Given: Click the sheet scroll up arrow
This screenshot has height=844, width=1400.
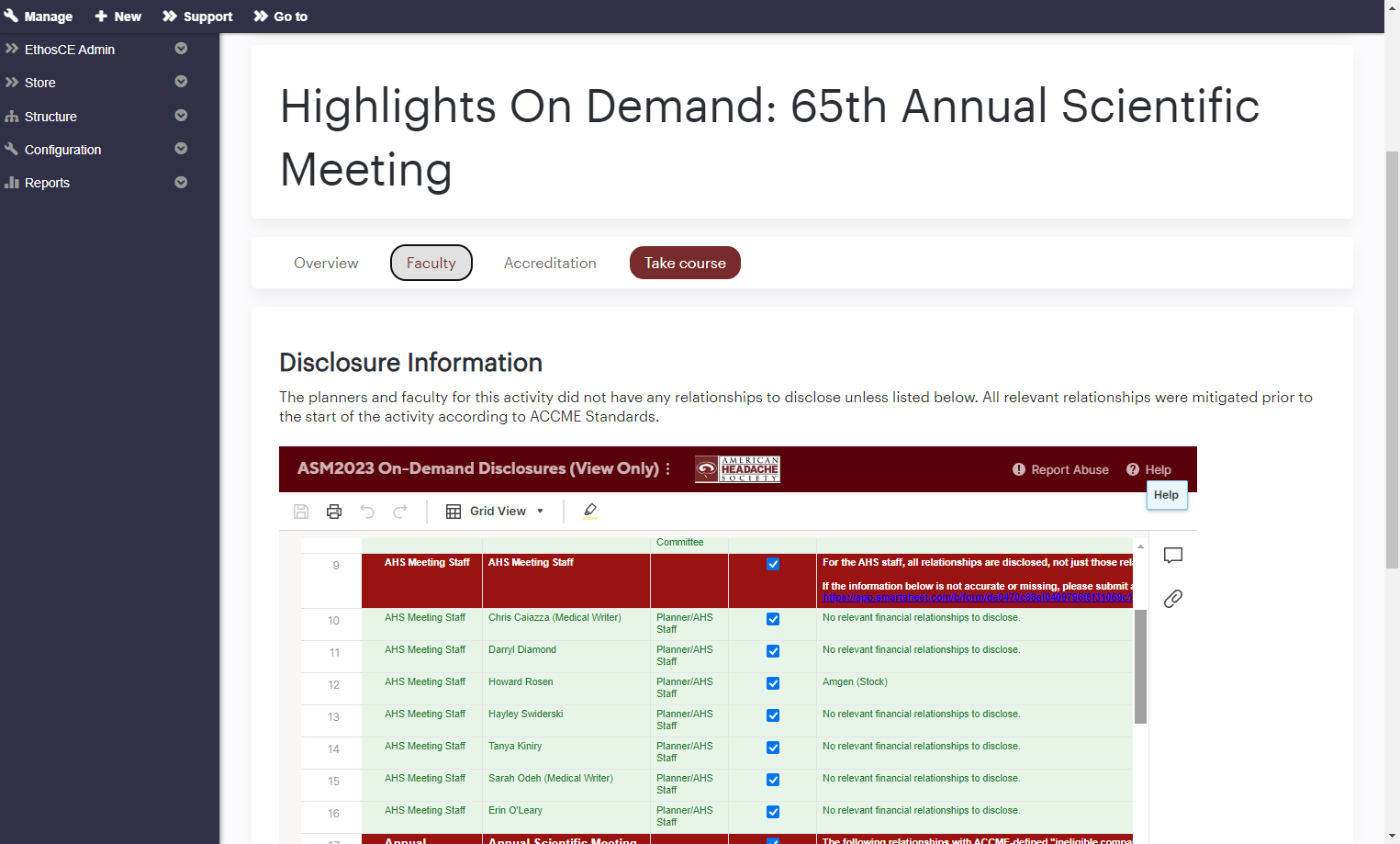Looking at the screenshot, I should coord(1140,546).
